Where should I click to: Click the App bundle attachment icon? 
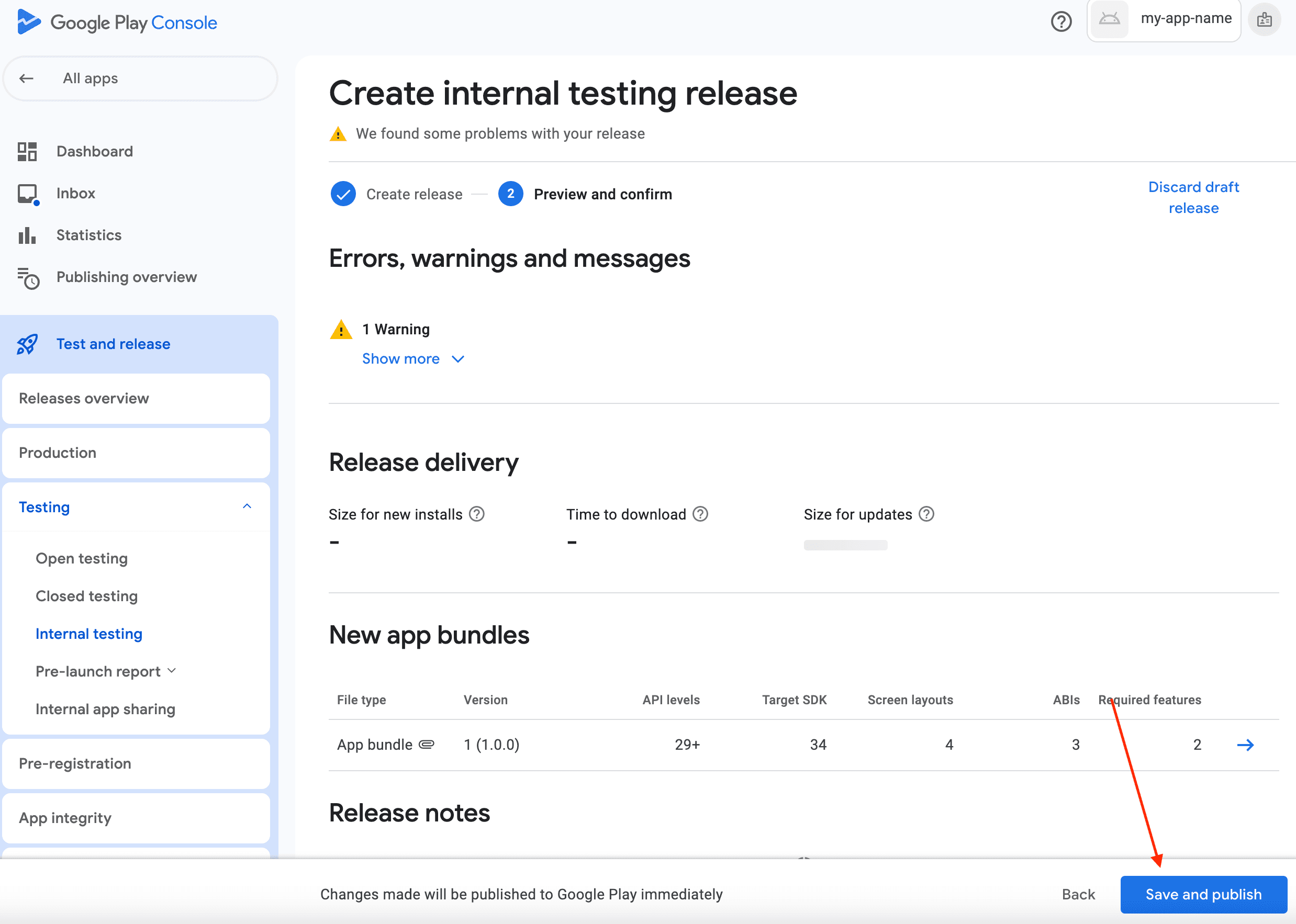(427, 744)
